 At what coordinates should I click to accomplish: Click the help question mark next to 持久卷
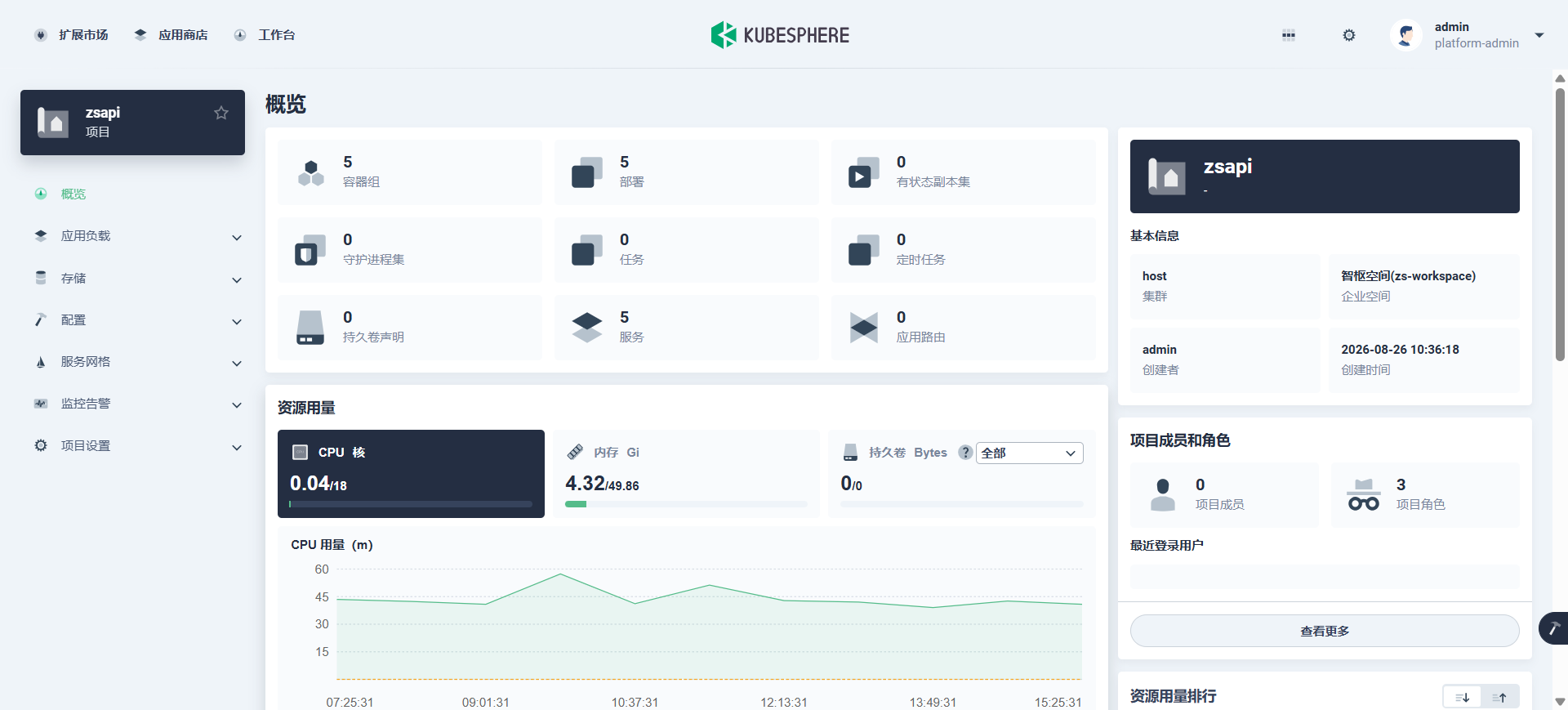tap(965, 453)
